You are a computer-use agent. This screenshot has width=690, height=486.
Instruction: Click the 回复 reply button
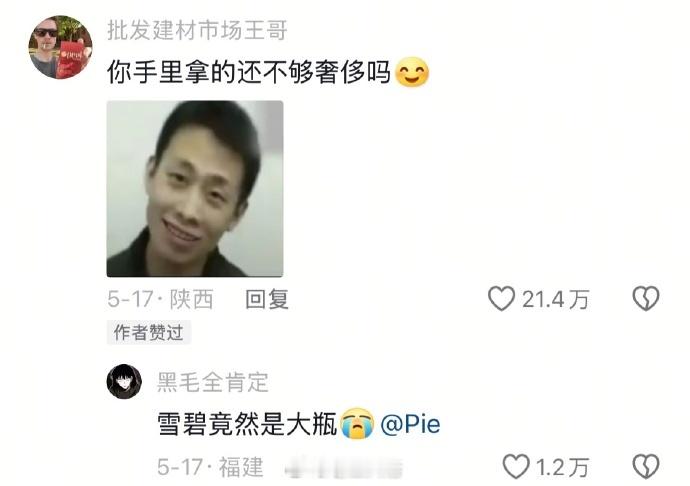tap(267, 299)
